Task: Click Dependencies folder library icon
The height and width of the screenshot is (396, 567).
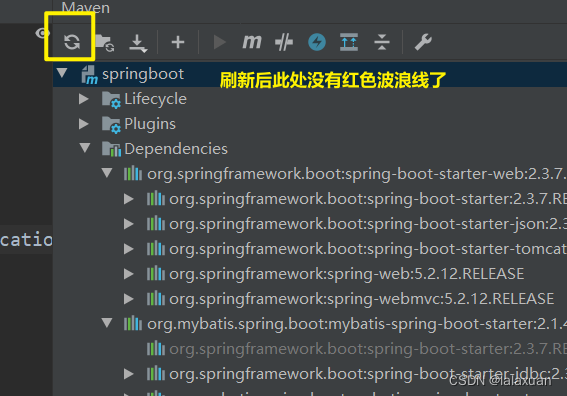Action: tap(111, 149)
